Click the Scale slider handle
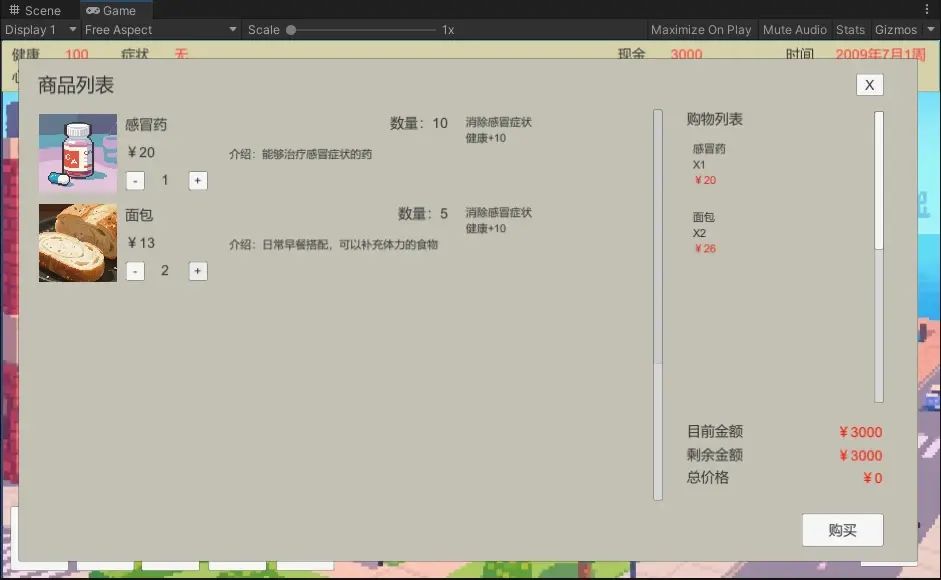The width and height of the screenshot is (941, 580). click(291, 30)
